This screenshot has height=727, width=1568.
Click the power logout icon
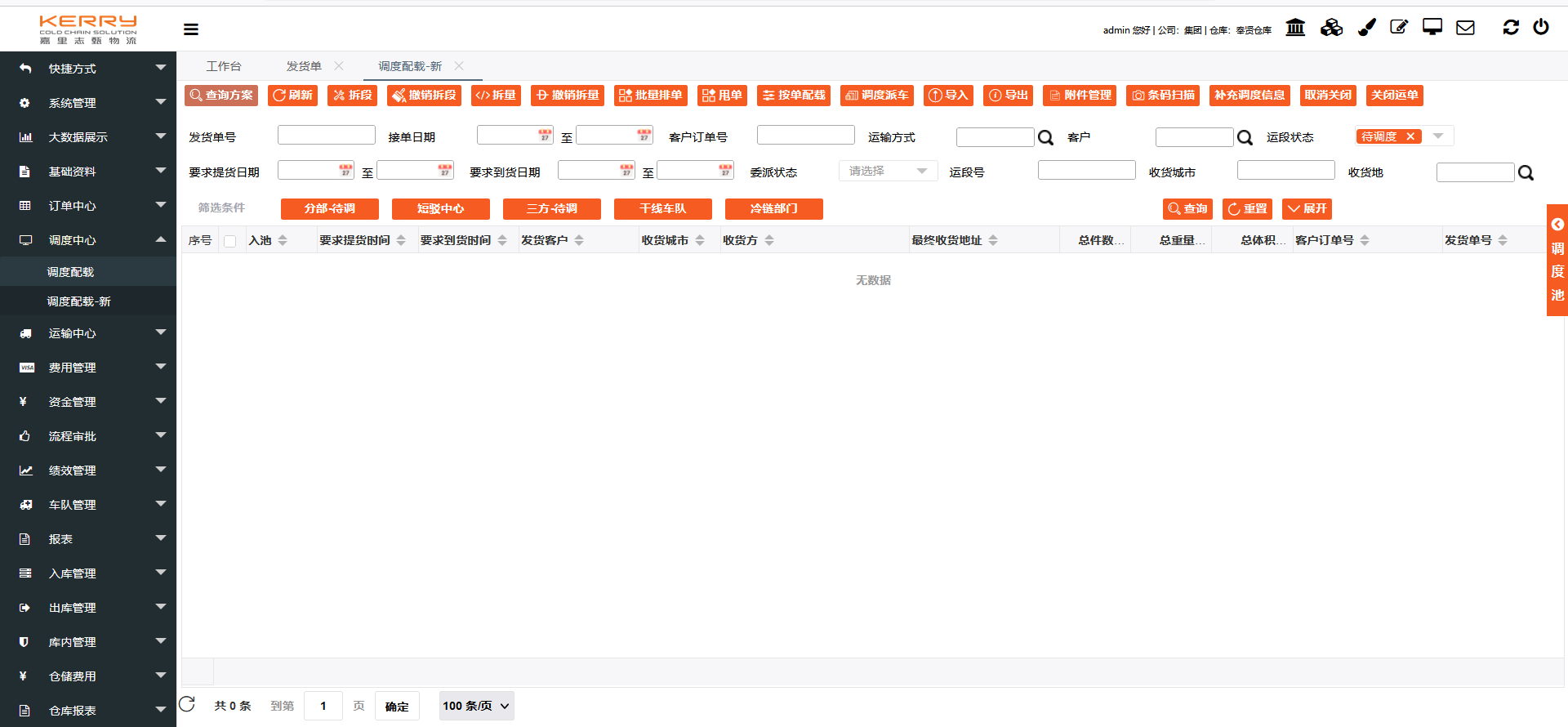[1541, 27]
